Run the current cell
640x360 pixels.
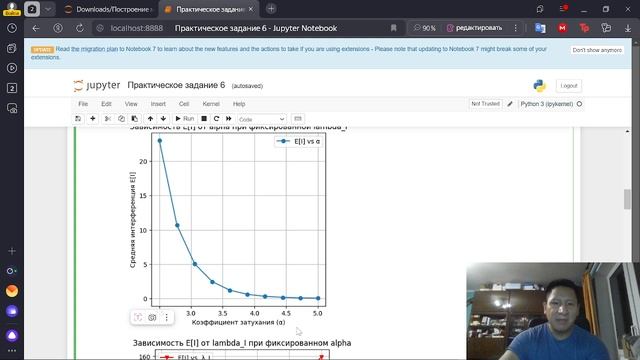[184, 119]
